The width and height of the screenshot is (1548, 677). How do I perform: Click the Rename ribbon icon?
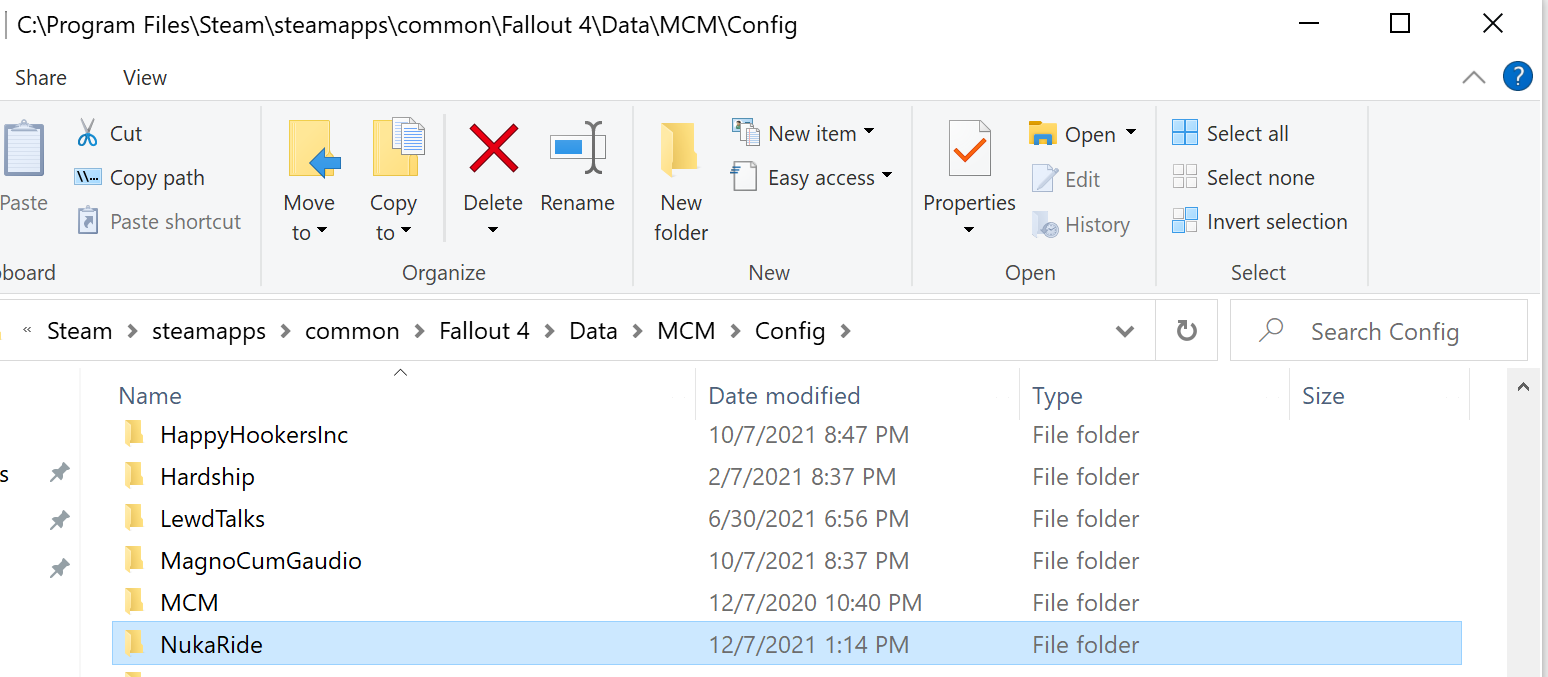tap(577, 149)
